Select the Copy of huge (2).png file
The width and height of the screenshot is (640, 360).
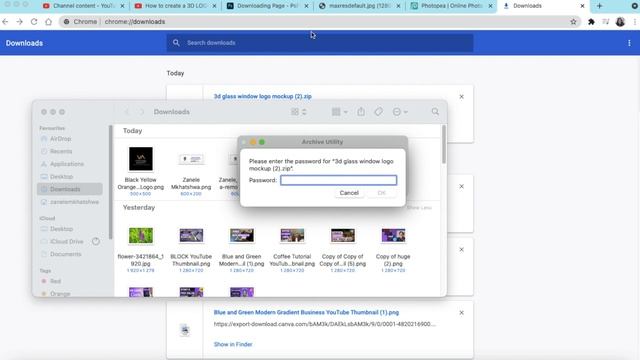pyautogui.click(x=393, y=249)
